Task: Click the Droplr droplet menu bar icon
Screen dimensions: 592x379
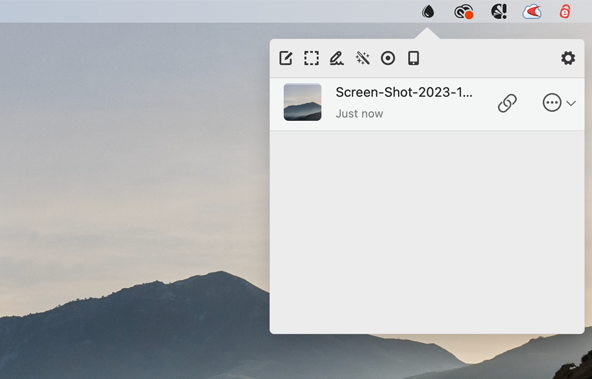Action: coord(428,12)
